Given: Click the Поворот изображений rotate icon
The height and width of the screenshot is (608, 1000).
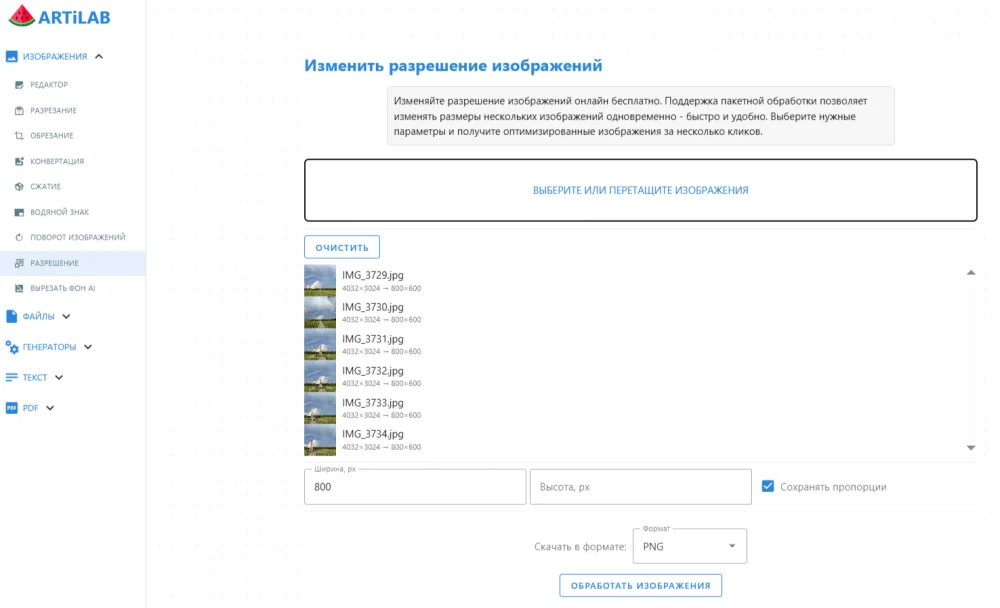Looking at the screenshot, I should click(x=19, y=237).
